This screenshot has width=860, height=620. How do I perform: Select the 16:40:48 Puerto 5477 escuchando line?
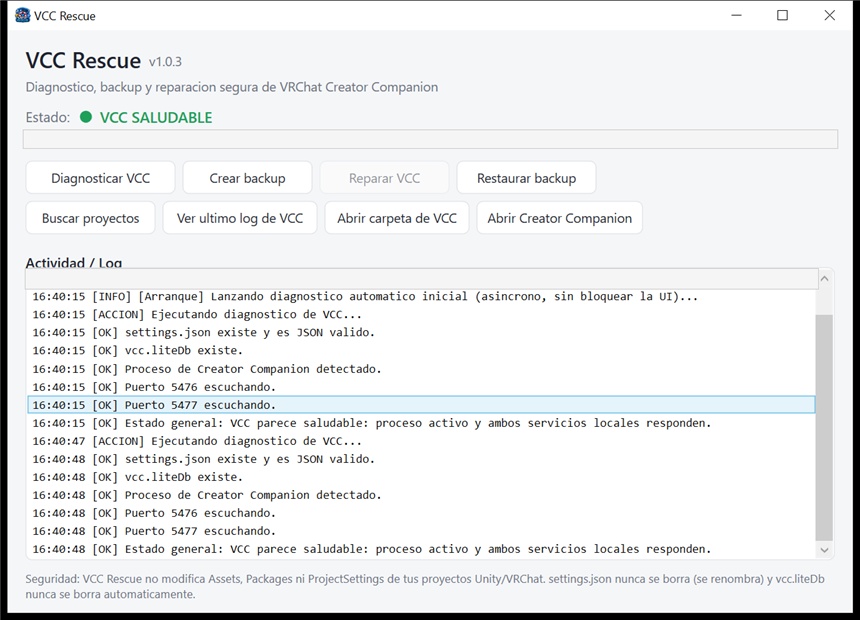(421, 531)
